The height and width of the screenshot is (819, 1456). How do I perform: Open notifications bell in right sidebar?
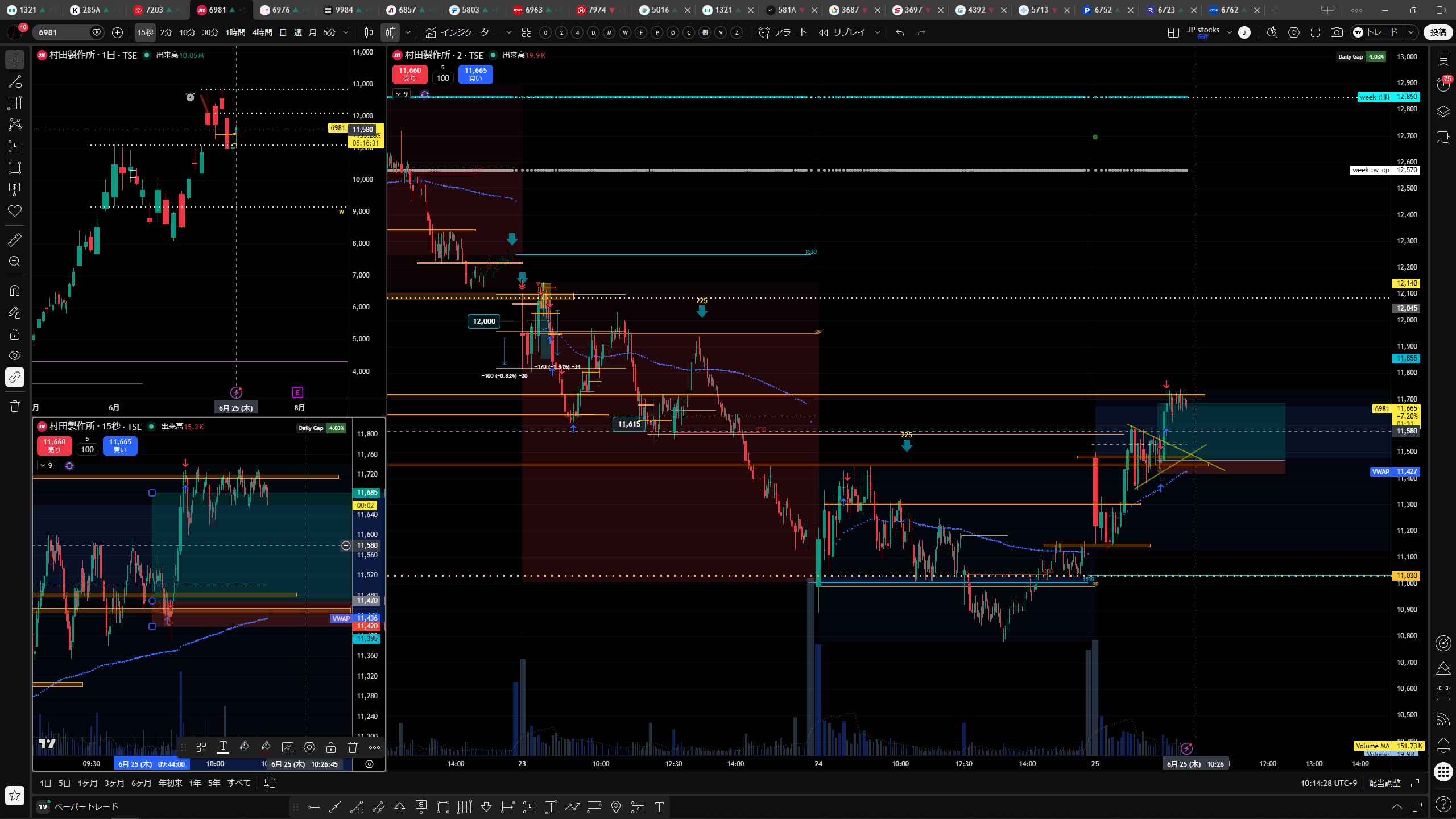pyautogui.click(x=1443, y=745)
